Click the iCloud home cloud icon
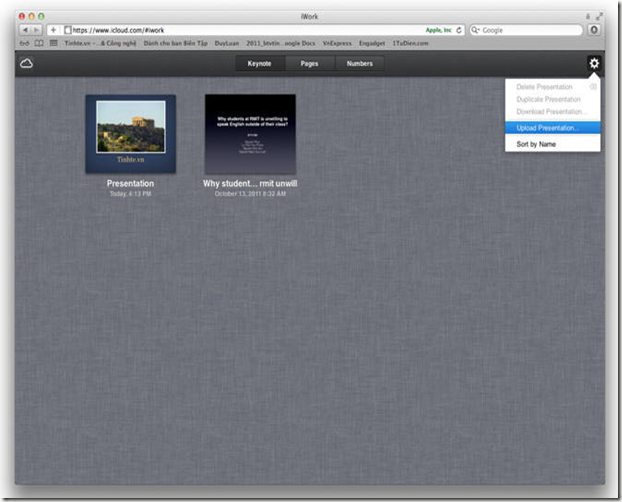This screenshot has width=622, height=502. tap(26, 63)
